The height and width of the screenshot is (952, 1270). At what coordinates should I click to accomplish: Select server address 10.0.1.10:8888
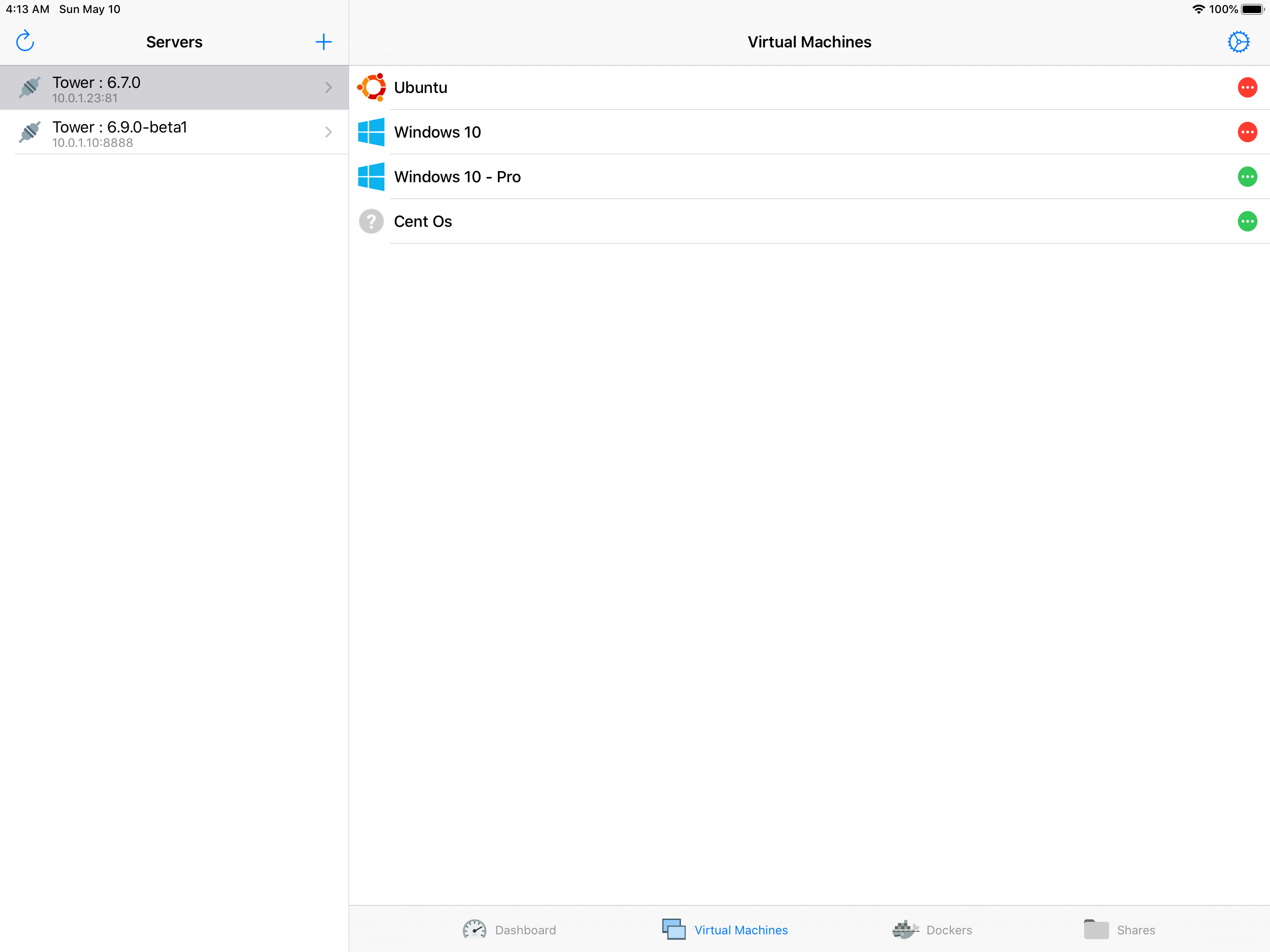click(x=93, y=143)
